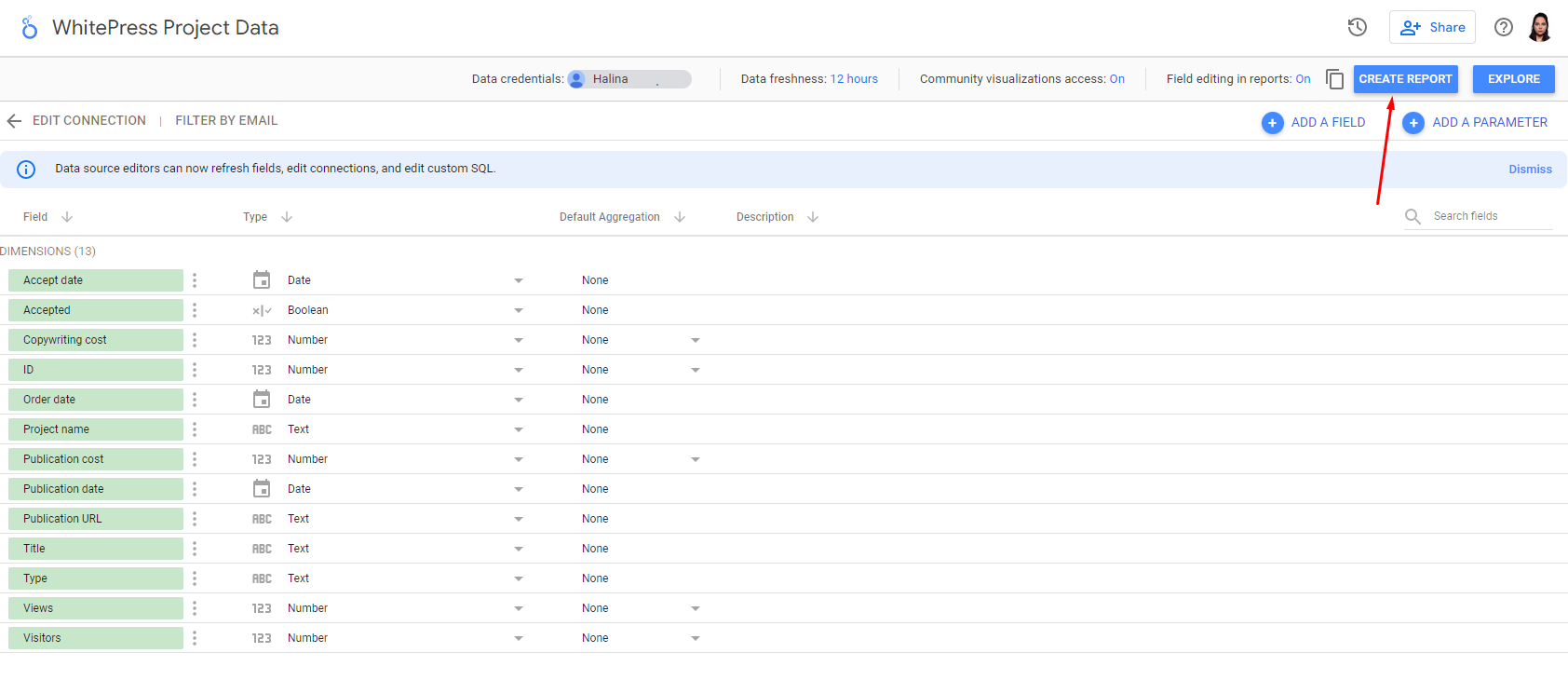This screenshot has height=680, width=1568.
Task: Click the Search fields input
Action: (1492, 216)
